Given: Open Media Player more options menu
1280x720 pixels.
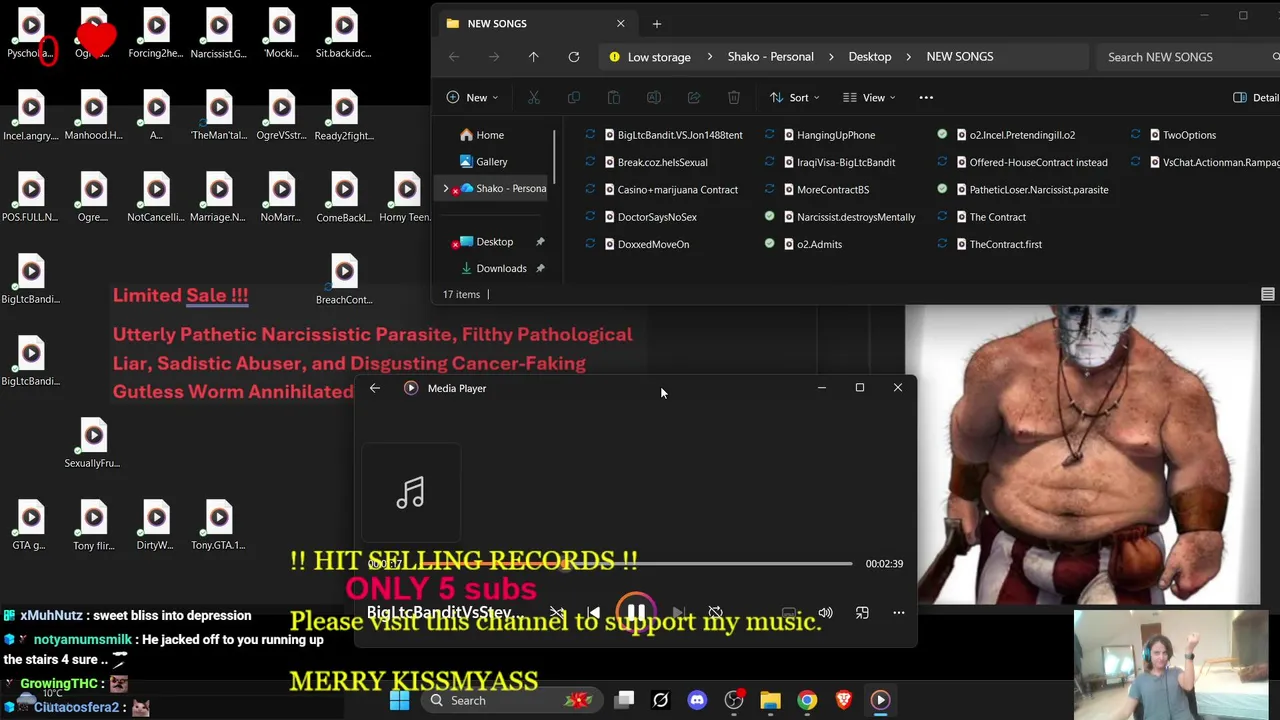Looking at the screenshot, I should (x=898, y=613).
